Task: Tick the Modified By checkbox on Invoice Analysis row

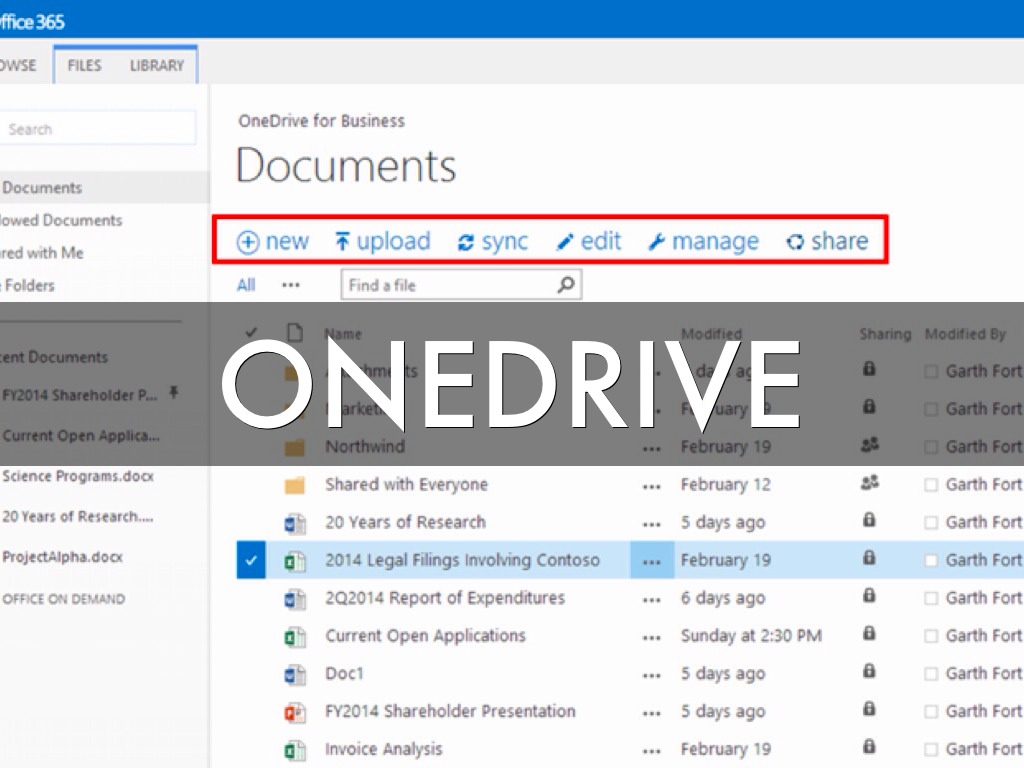Action: pos(932,749)
